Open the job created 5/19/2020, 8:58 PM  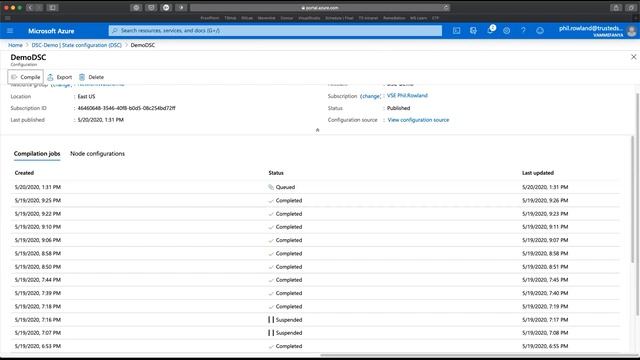[x=315, y=253]
